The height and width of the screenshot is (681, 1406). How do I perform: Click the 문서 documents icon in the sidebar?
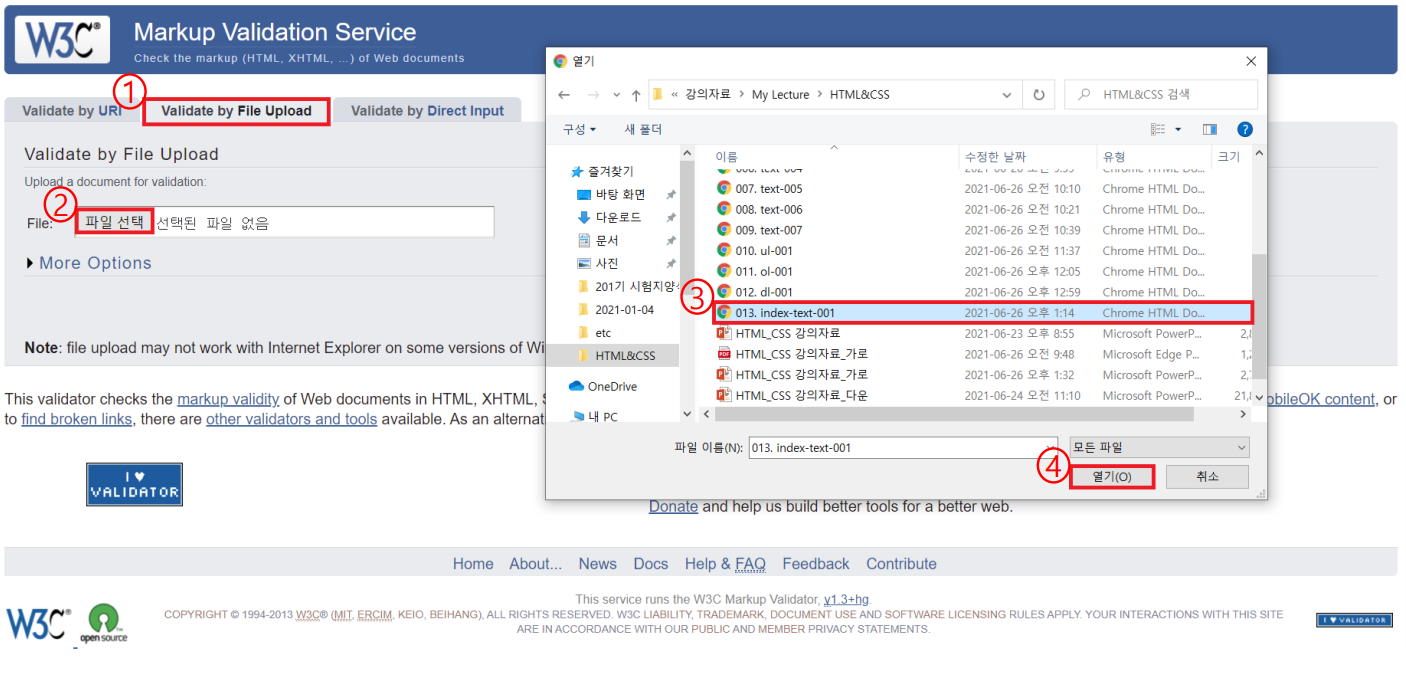[584, 240]
